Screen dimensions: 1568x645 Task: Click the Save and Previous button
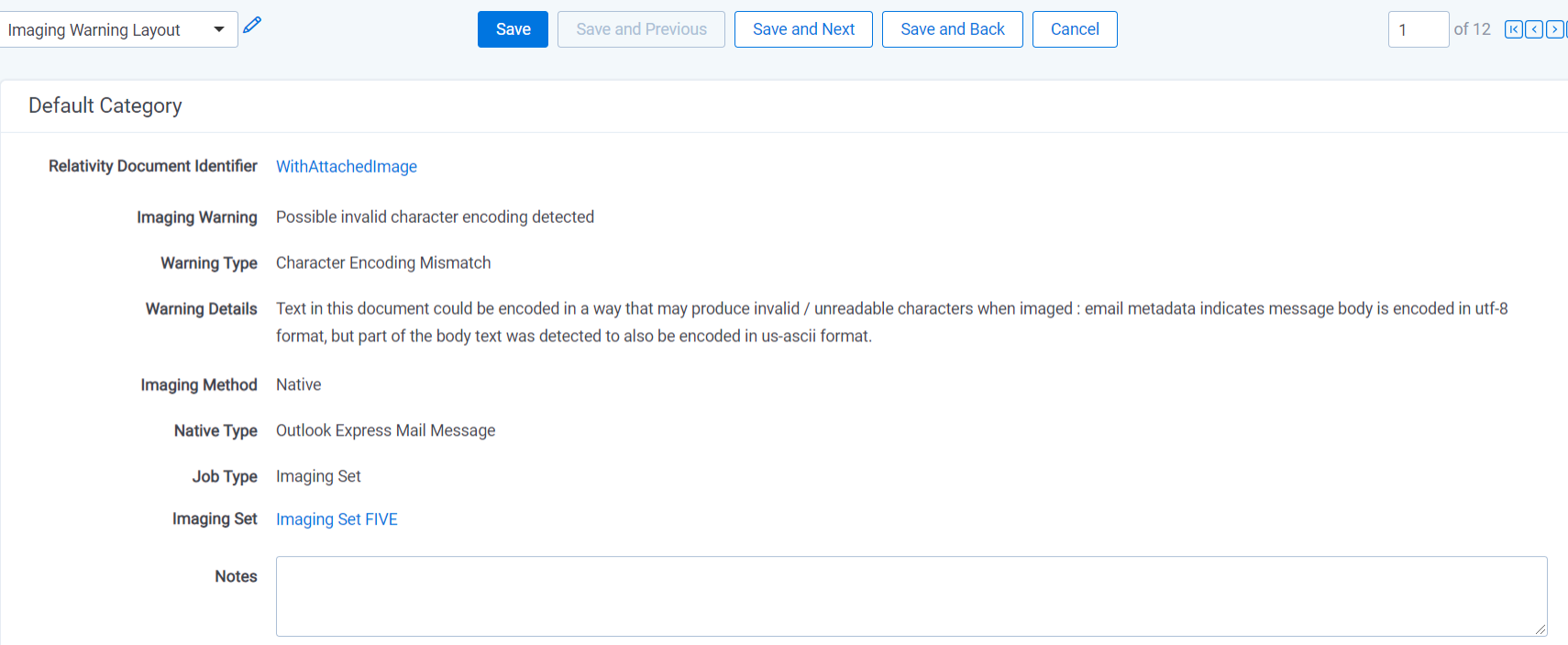pyautogui.click(x=641, y=29)
